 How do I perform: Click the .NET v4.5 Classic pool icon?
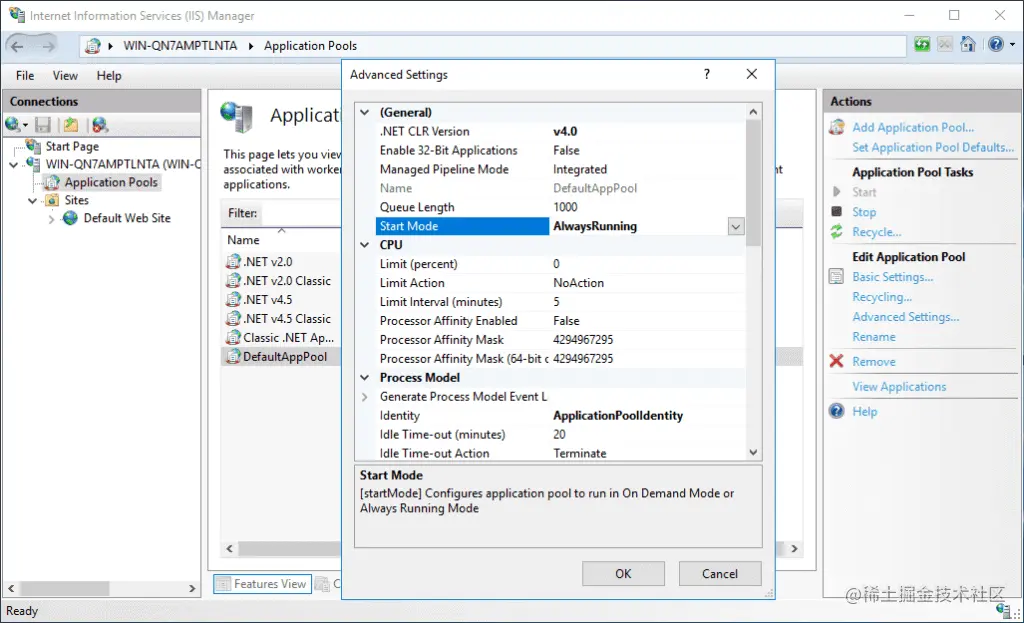coord(233,319)
